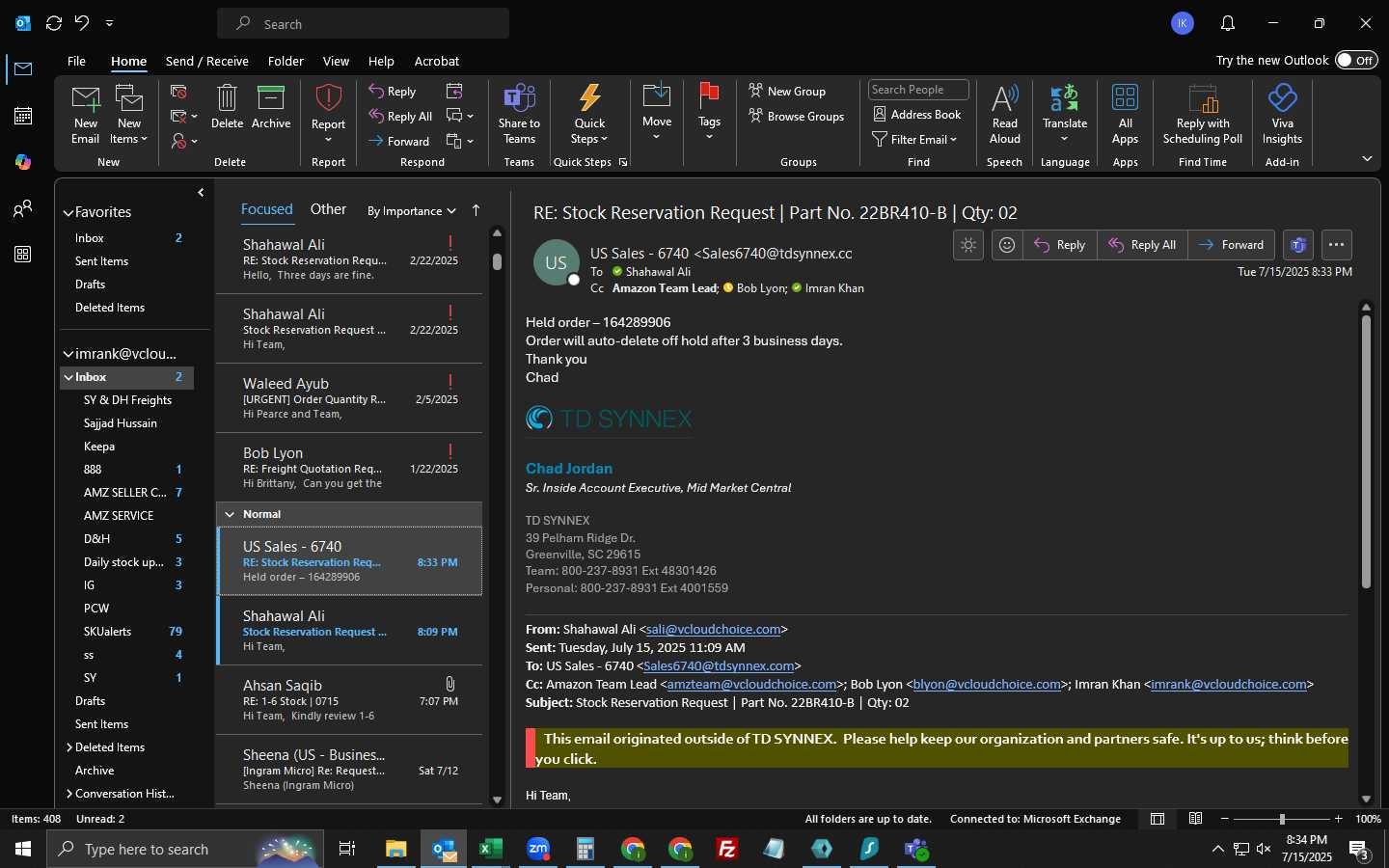Open the View tab
Screen dimensions: 1389x868
(x=336, y=61)
